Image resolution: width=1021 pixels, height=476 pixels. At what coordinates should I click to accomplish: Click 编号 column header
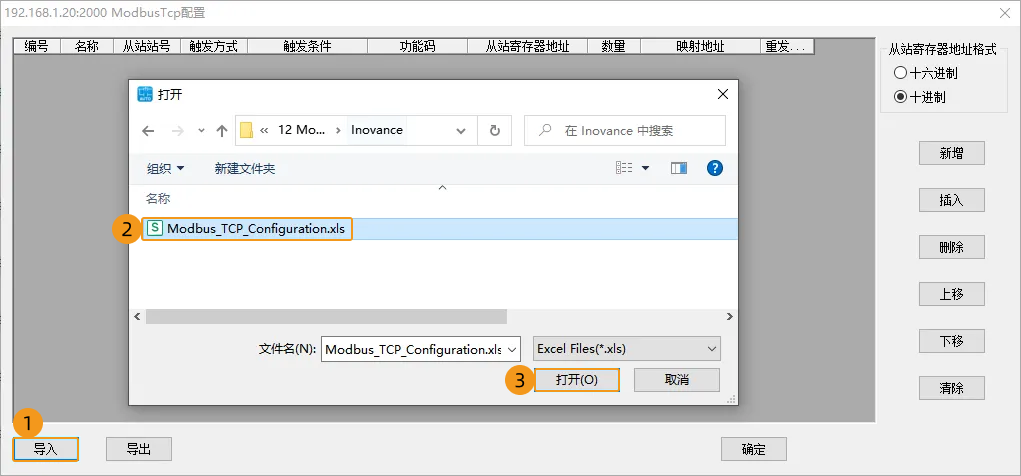[x=36, y=46]
